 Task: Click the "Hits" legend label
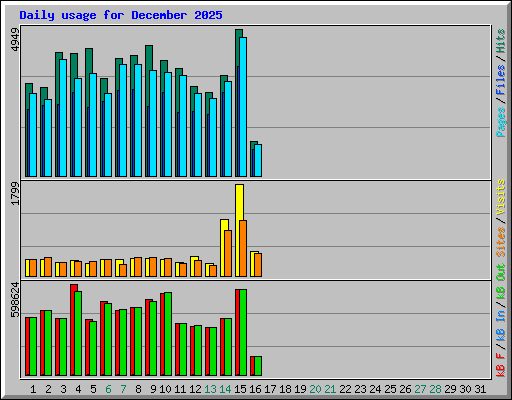pos(500,41)
